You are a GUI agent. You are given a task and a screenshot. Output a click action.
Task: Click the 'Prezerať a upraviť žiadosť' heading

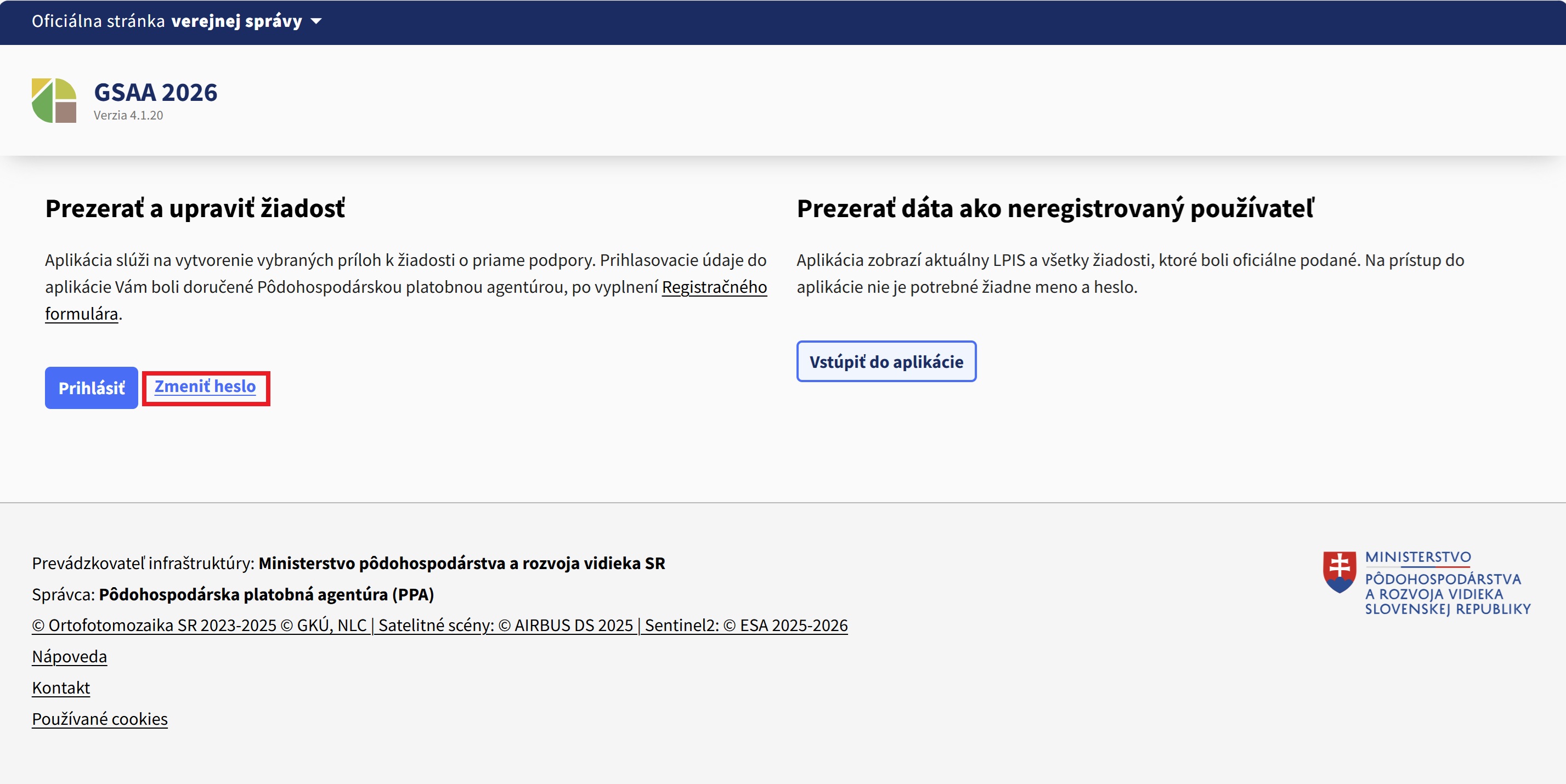195,208
